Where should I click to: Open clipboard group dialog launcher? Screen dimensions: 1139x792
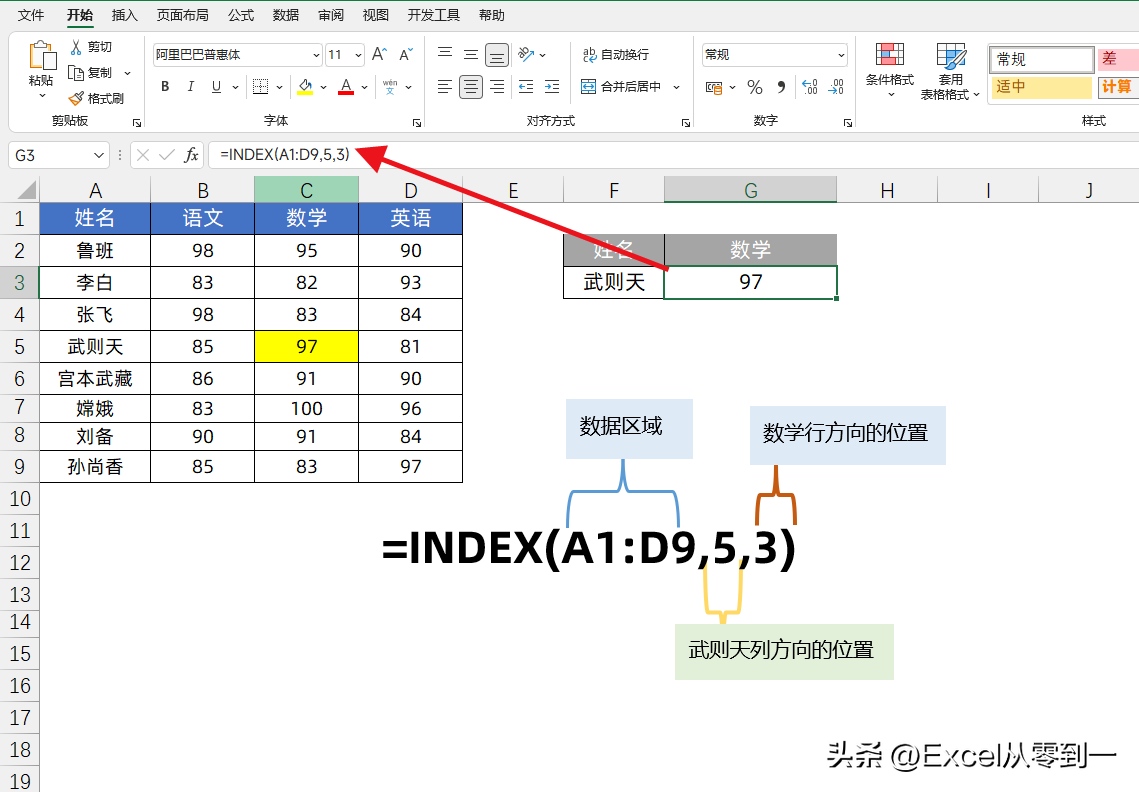pos(137,123)
